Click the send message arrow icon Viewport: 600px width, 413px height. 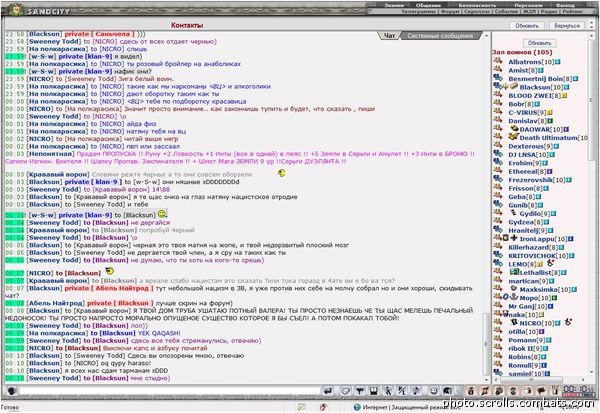(x=328, y=391)
